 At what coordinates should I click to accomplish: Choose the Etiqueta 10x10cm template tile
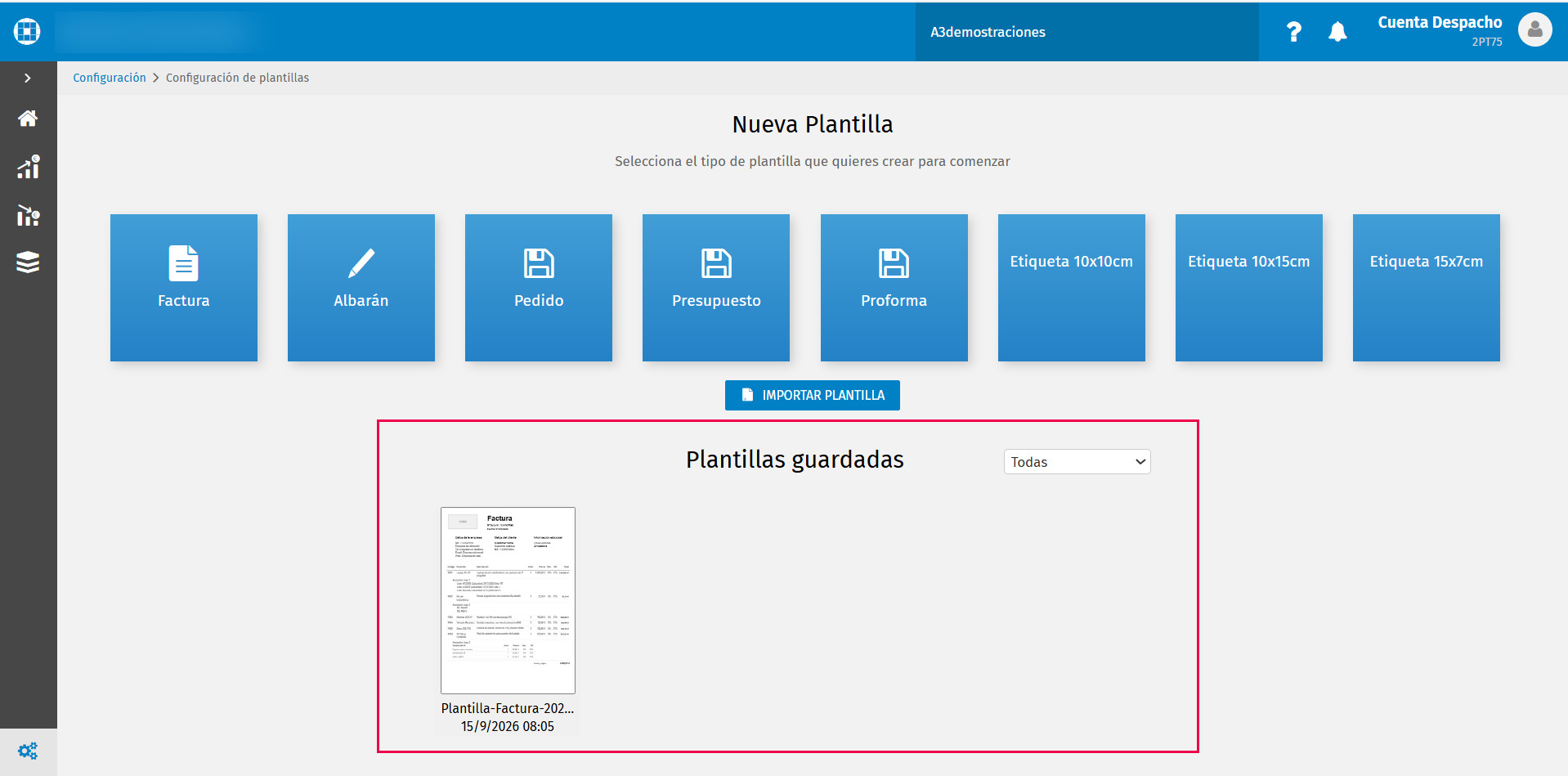pos(1072,288)
